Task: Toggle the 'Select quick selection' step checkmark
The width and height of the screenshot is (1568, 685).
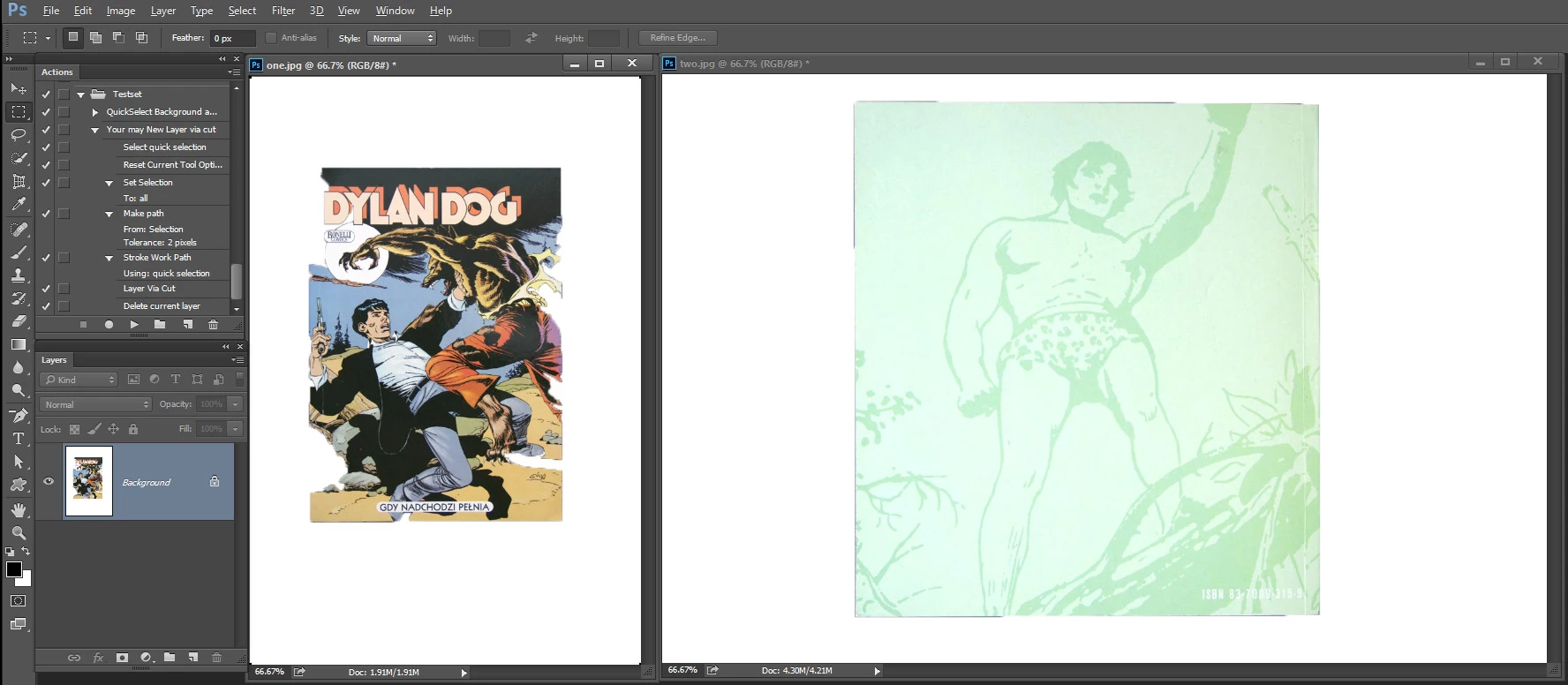Action: click(46, 147)
